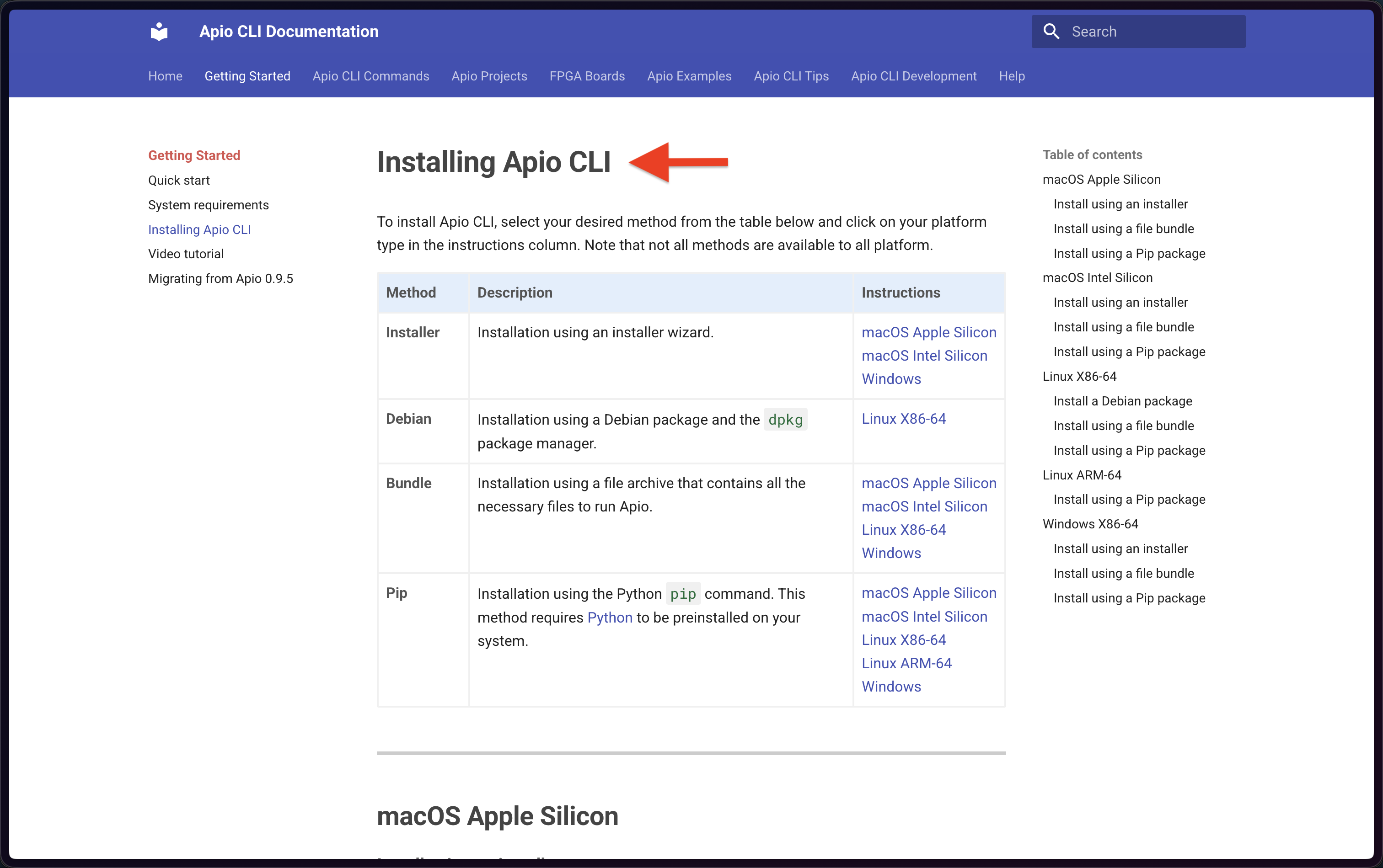The width and height of the screenshot is (1383, 868).
Task: Open the Apio Examples tab
Action: pyautogui.click(x=689, y=76)
